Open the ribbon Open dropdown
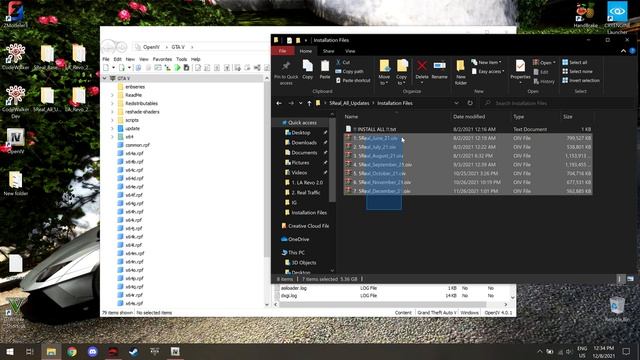 click(544, 62)
